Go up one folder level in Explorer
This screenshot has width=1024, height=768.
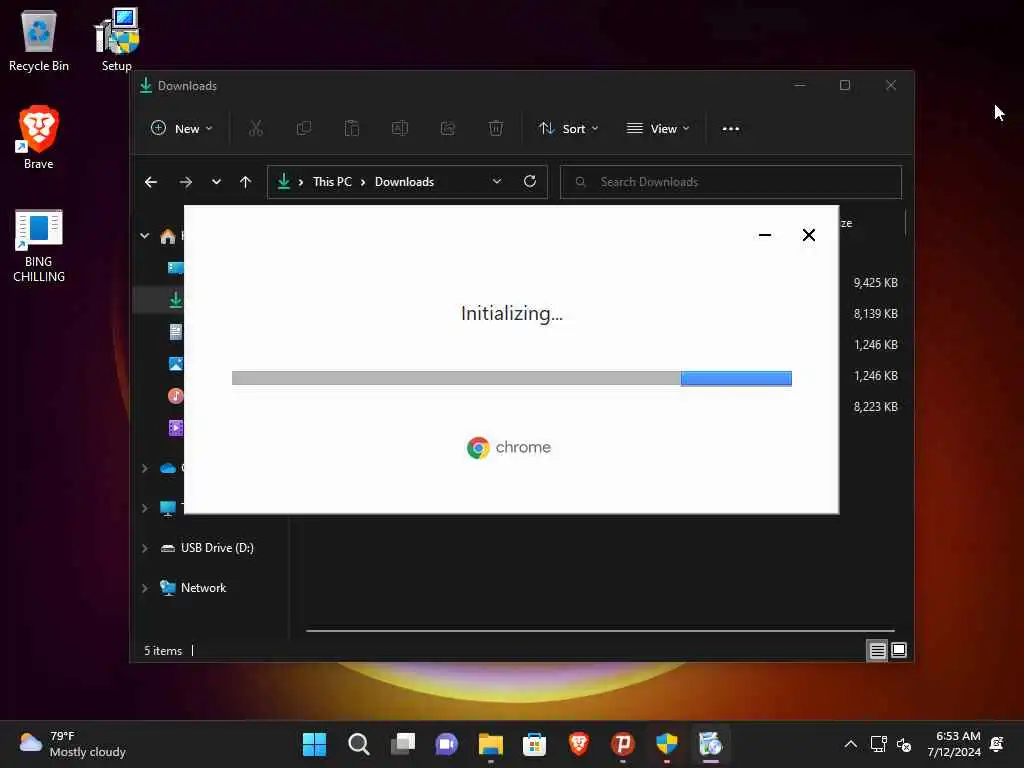(x=246, y=182)
